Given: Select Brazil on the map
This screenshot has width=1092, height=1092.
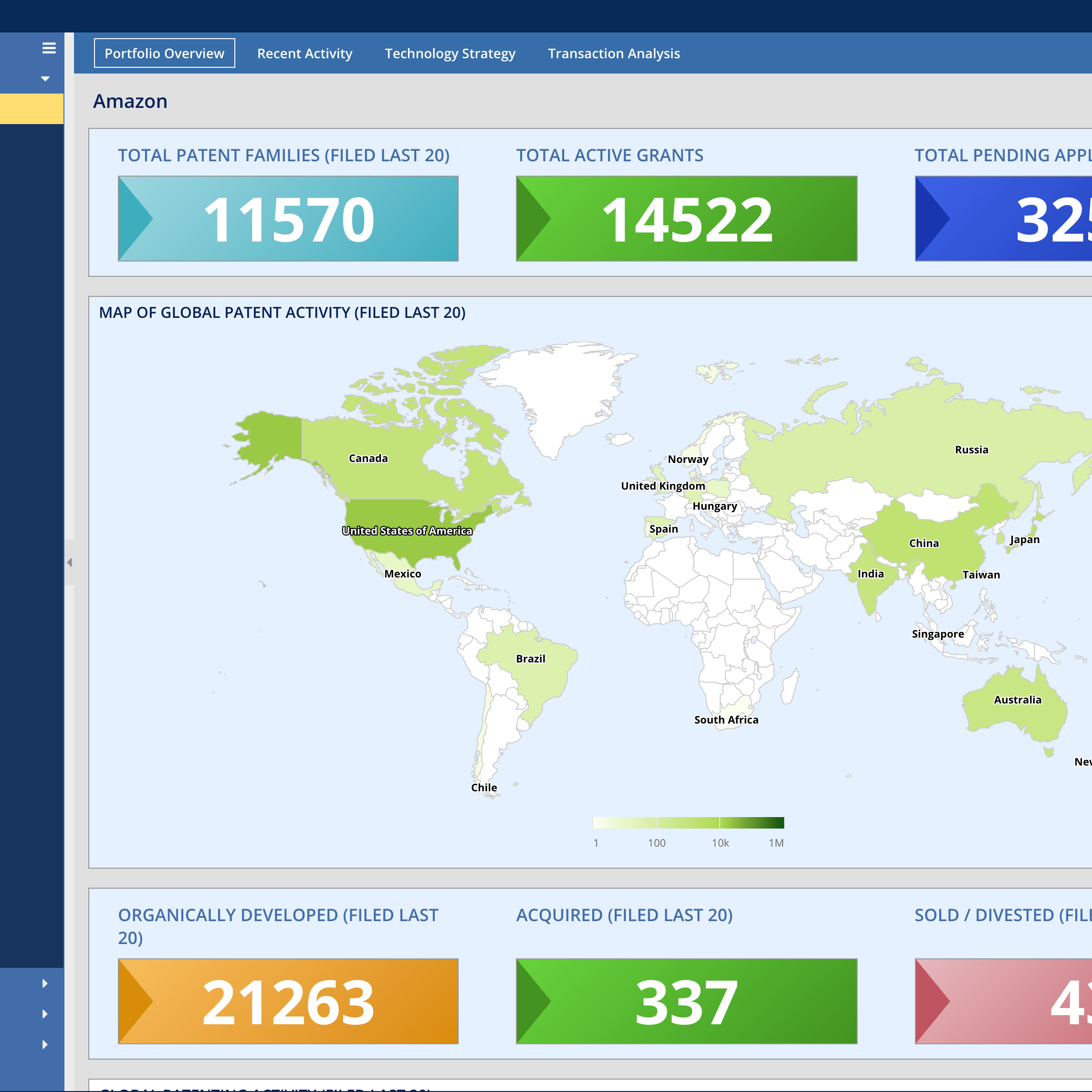Looking at the screenshot, I should tap(531, 659).
